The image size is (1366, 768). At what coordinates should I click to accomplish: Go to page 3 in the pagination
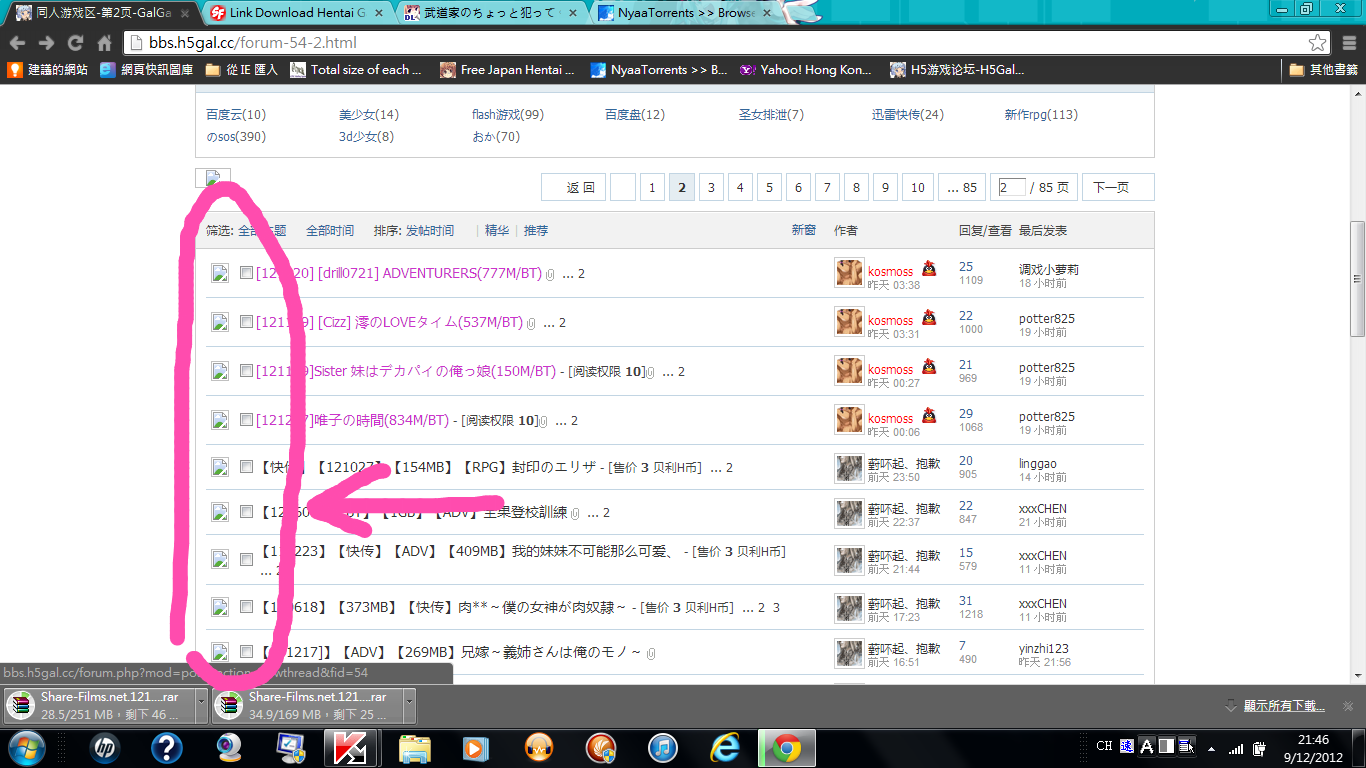(711, 187)
